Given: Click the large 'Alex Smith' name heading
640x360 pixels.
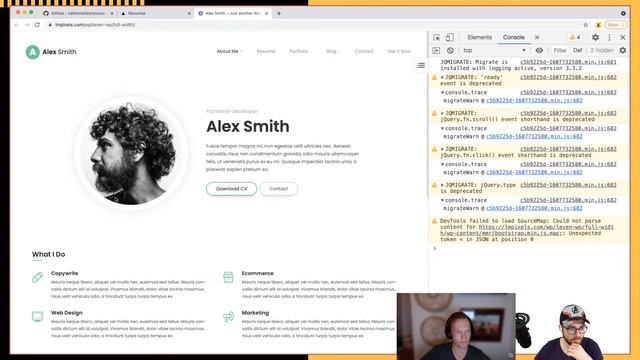Looking at the screenshot, I should click(248, 127).
